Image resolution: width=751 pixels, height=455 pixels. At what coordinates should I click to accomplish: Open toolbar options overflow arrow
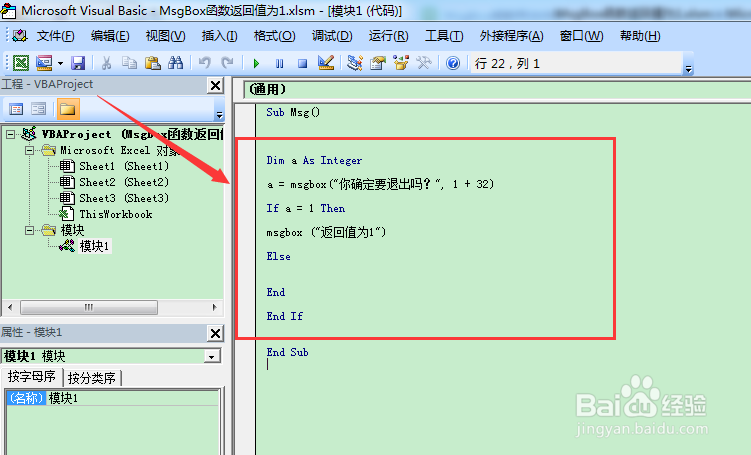[688, 69]
